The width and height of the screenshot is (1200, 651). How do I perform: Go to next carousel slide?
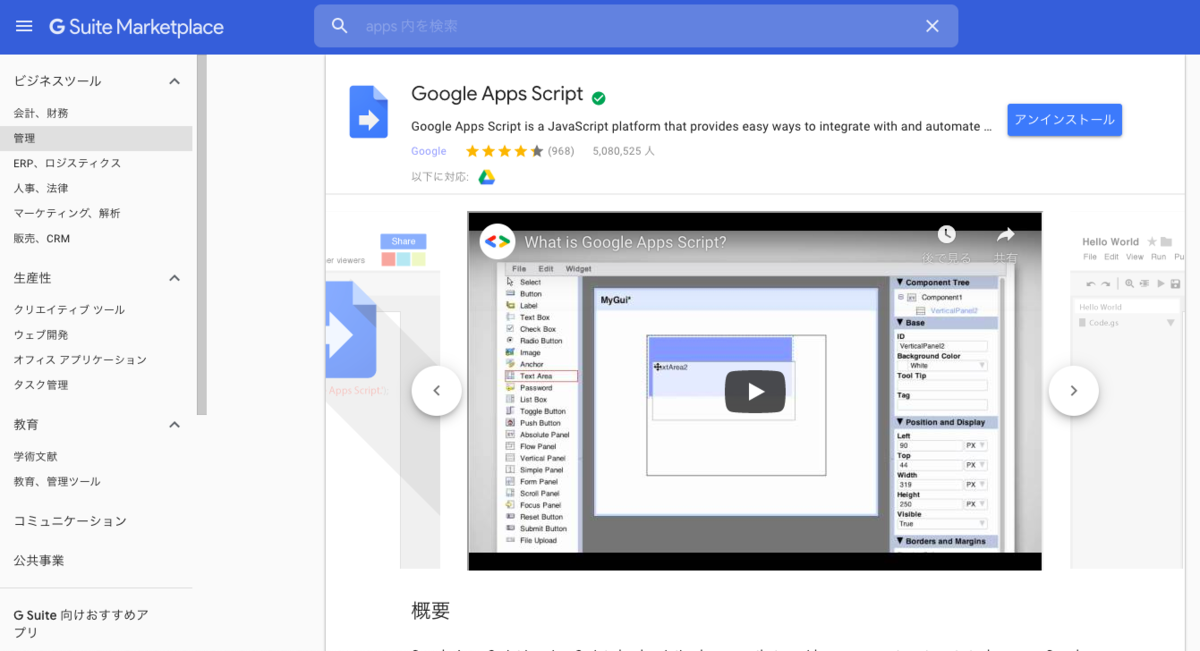click(x=1073, y=391)
